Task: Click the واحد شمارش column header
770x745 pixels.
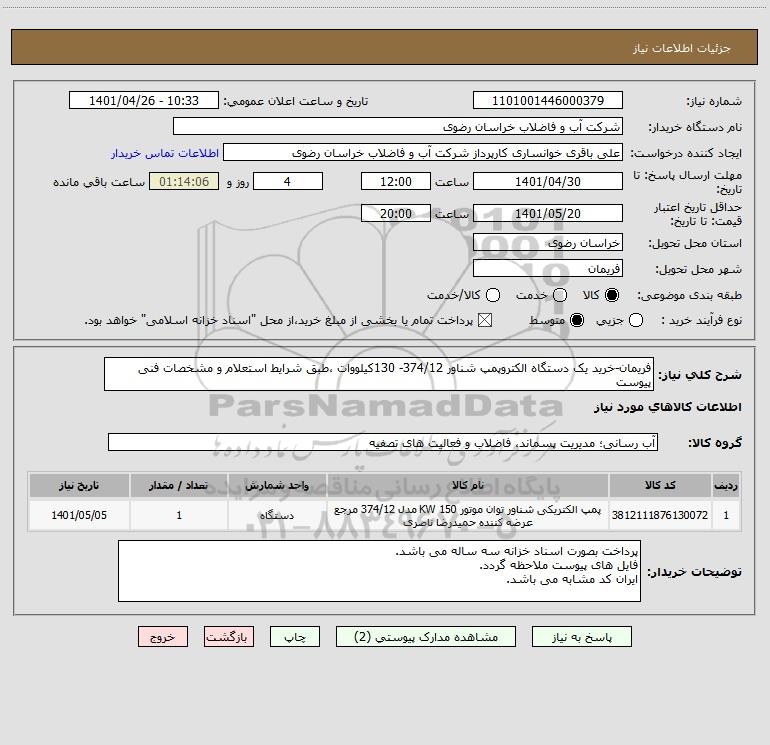Action: 277,485
